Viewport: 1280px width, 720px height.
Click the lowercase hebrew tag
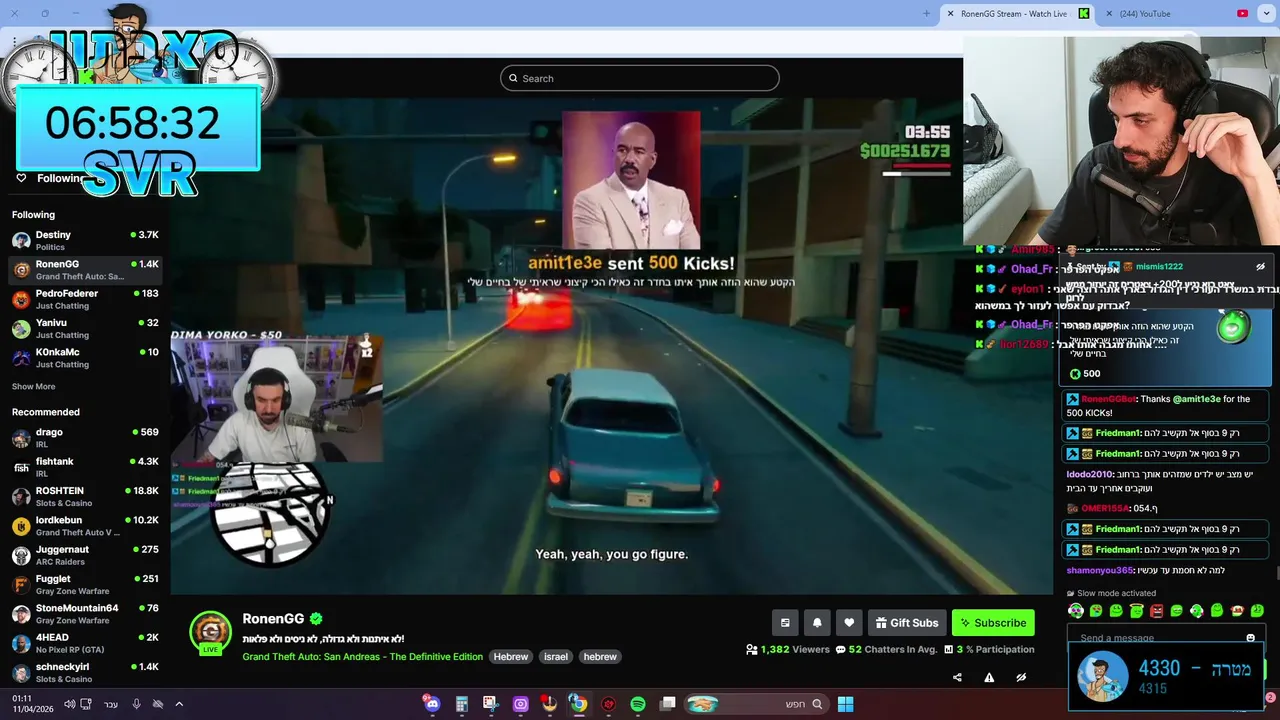600,657
